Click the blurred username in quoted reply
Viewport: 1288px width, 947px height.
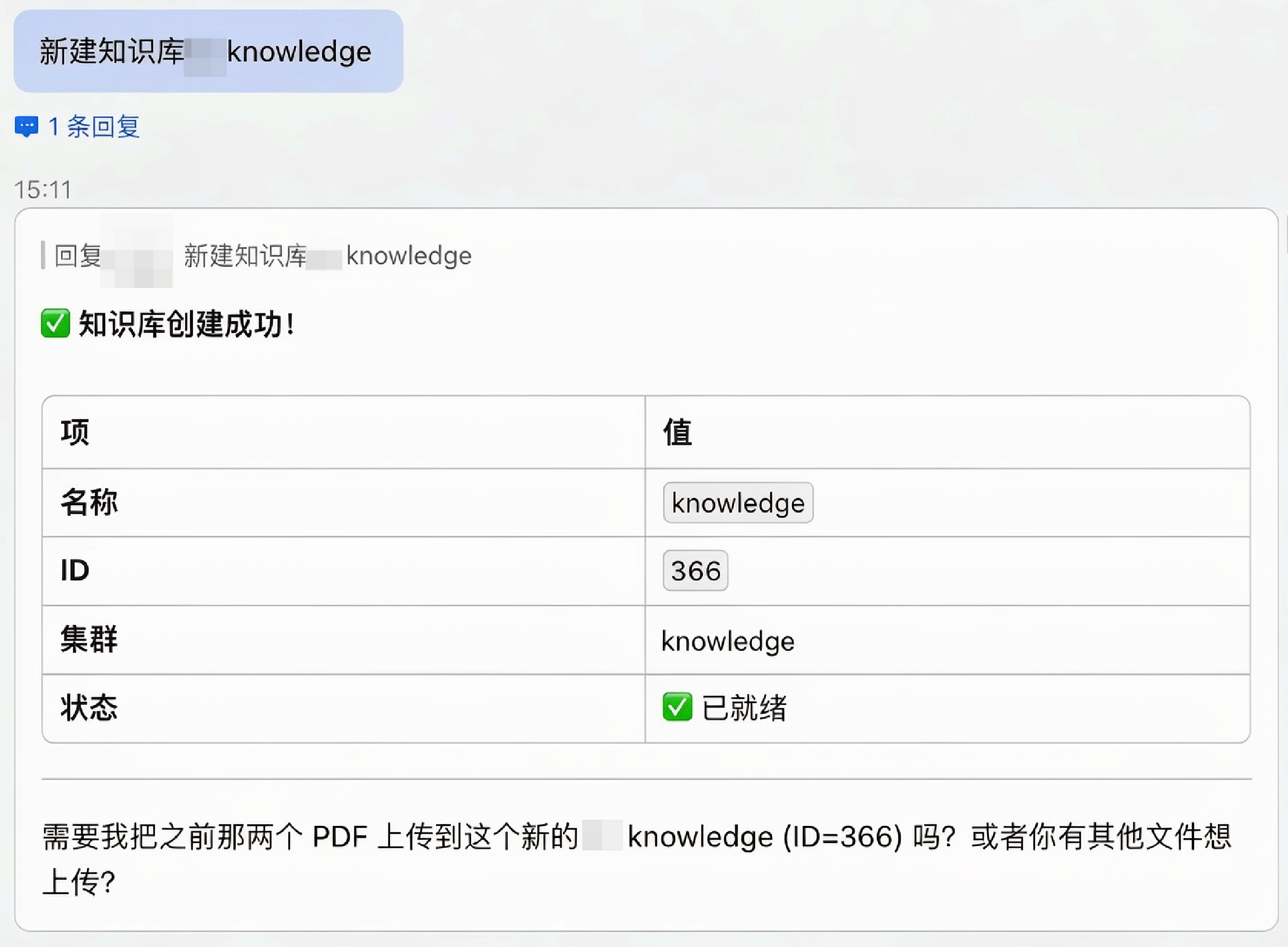tap(137, 251)
